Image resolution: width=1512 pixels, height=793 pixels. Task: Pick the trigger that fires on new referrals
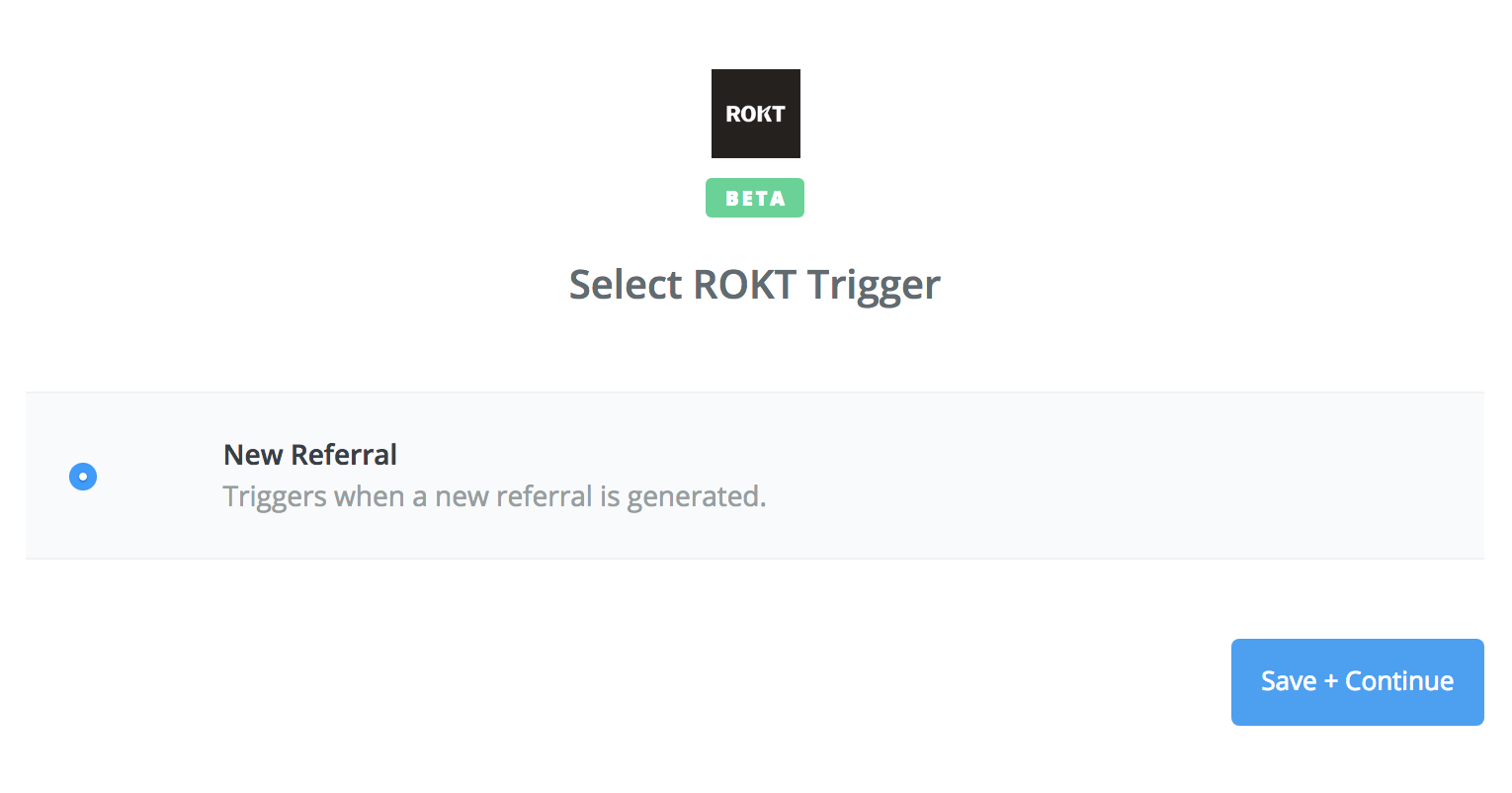coord(755,476)
